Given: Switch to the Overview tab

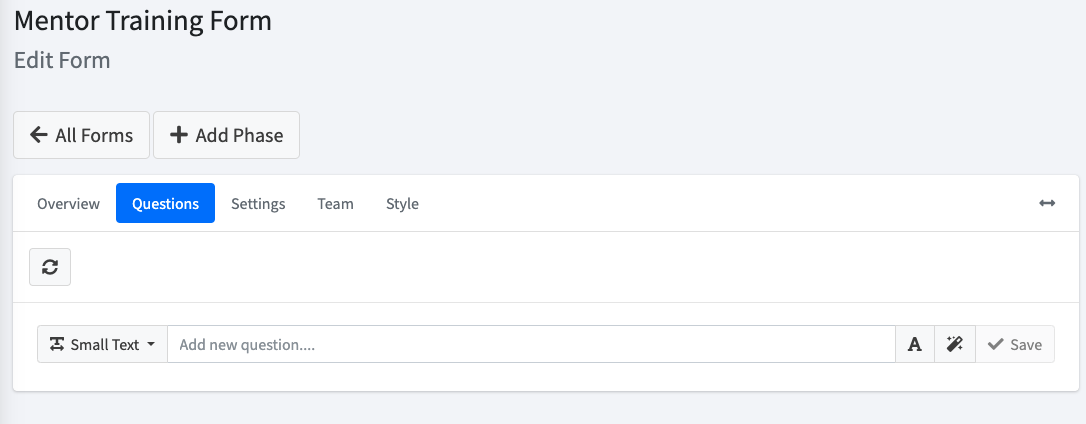Looking at the screenshot, I should [x=69, y=204].
